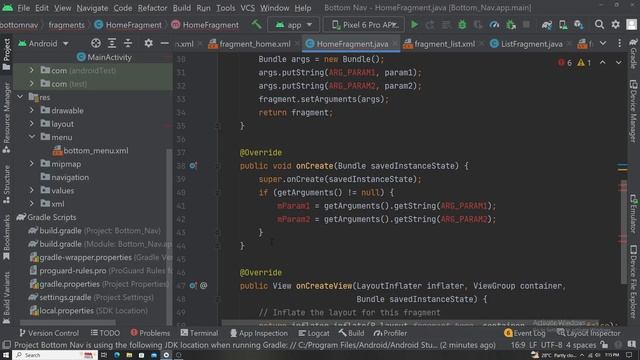Toggle the Resource Manager side tab
Screen dimensions: 640x360
pyautogui.click(x=7, y=118)
